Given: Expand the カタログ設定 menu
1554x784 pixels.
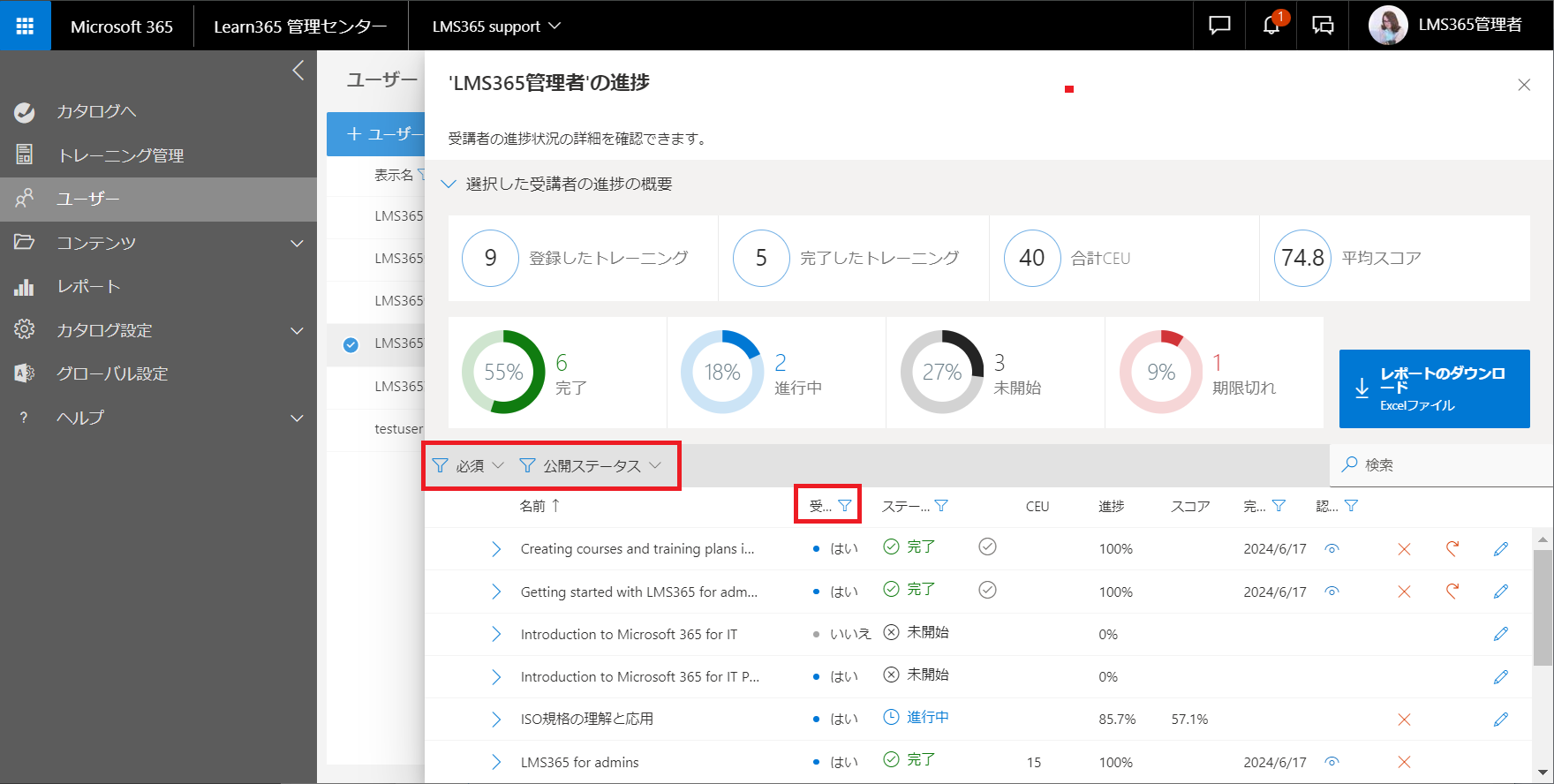Looking at the screenshot, I should point(298,330).
